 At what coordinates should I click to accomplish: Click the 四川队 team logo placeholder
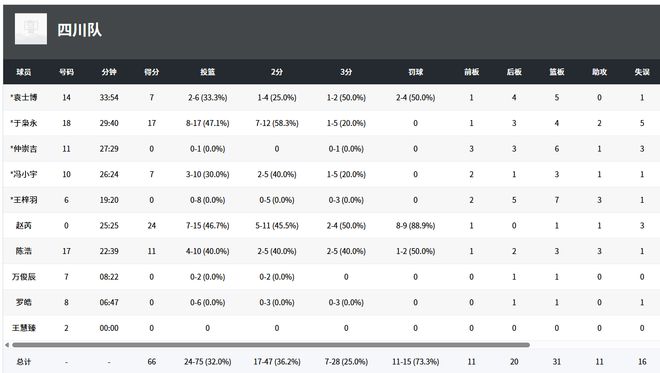click(31, 29)
